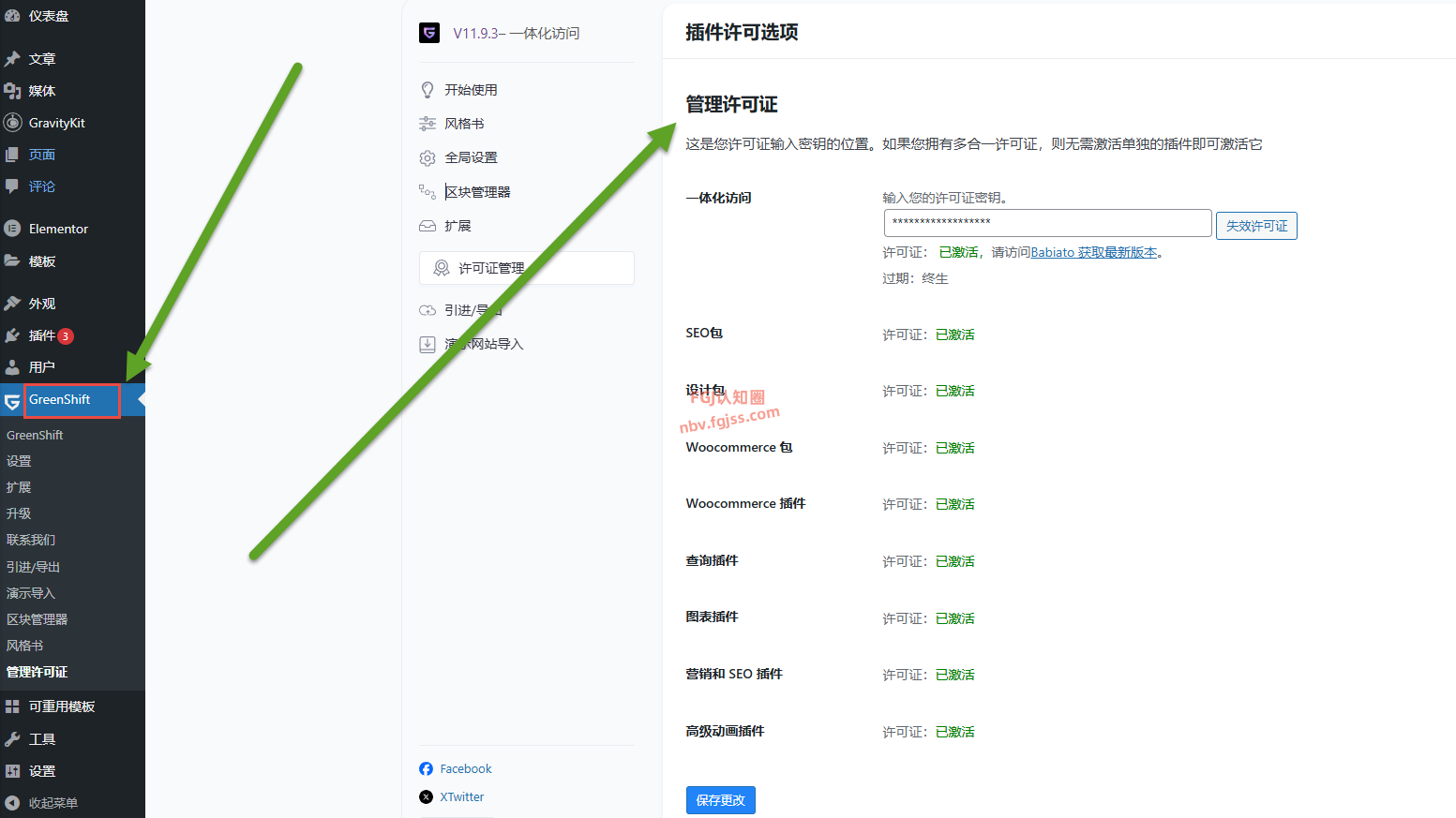Click the X Twitter logo icon
The image size is (1456, 818).
[427, 797]
